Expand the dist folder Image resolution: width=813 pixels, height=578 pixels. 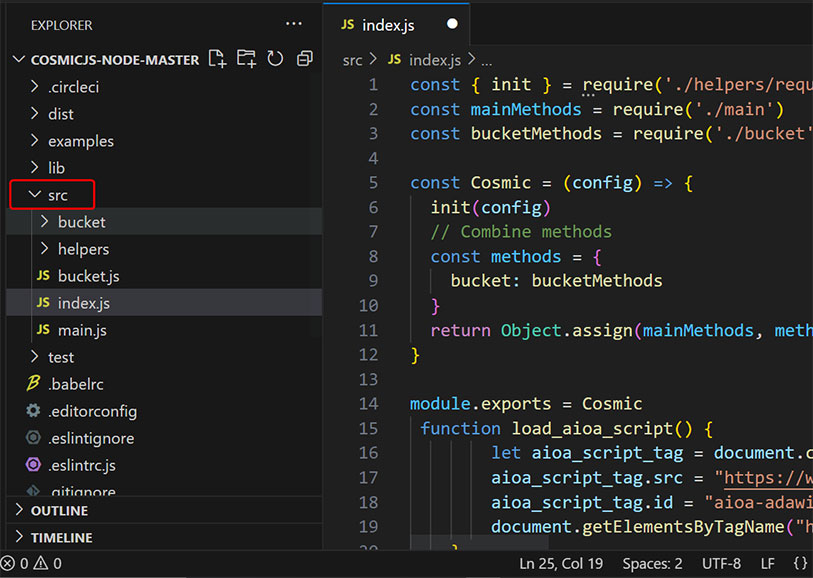(35, 113)
